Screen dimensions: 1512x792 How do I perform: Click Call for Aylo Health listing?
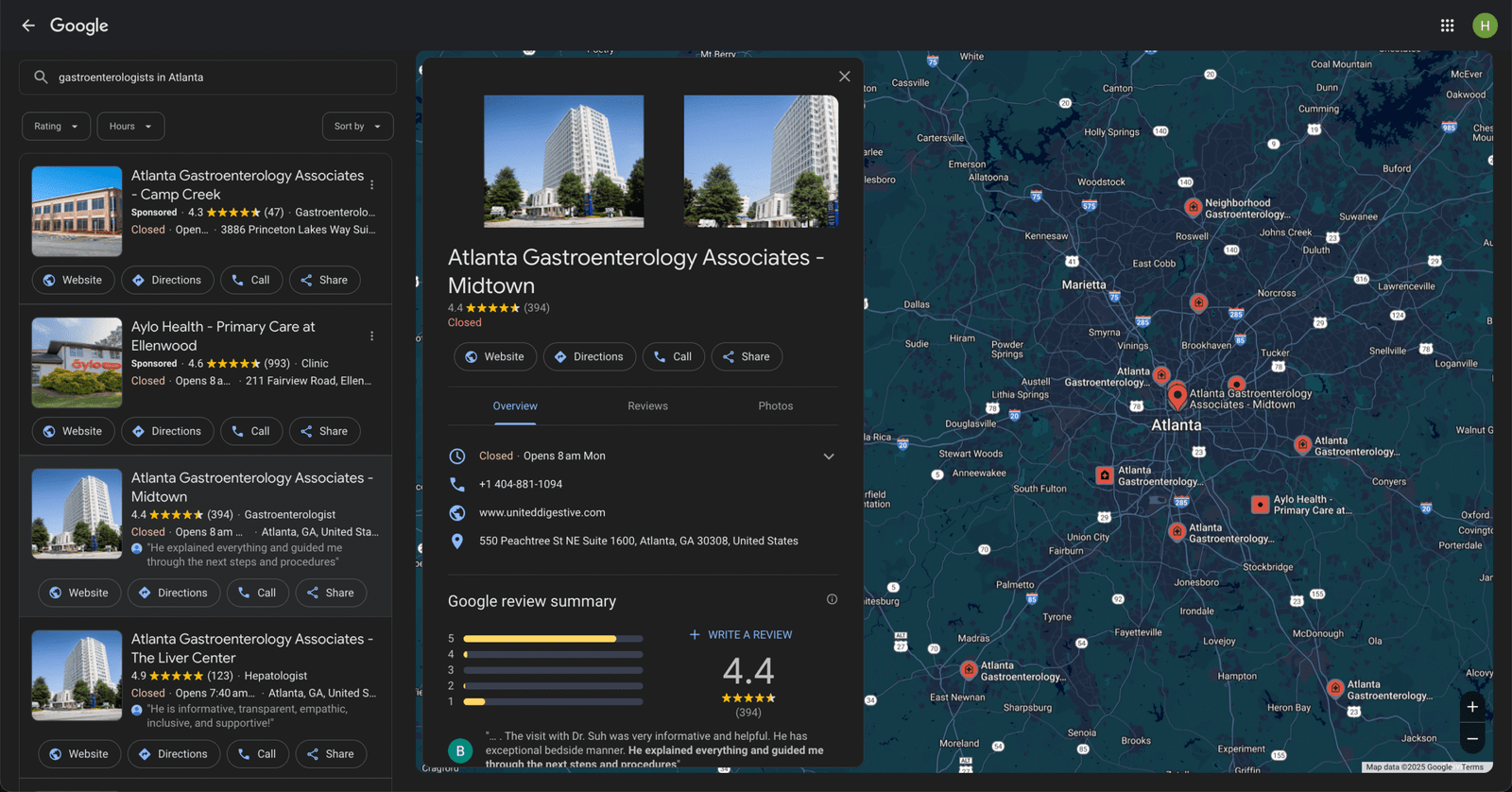coord(251,432)
